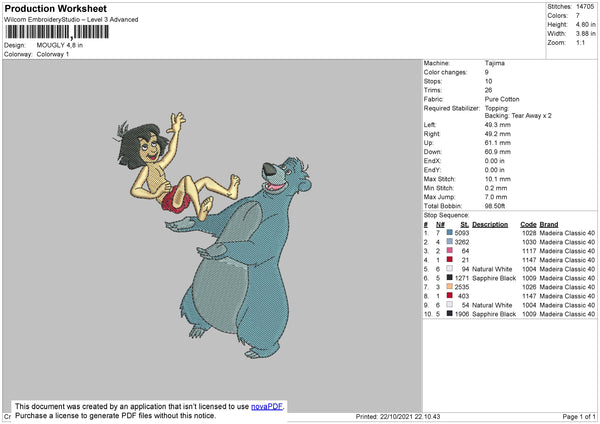This screenshot has height=424, width=600.
Task: Click stitch count '3262' in stop 2
Action: [462, 242]
